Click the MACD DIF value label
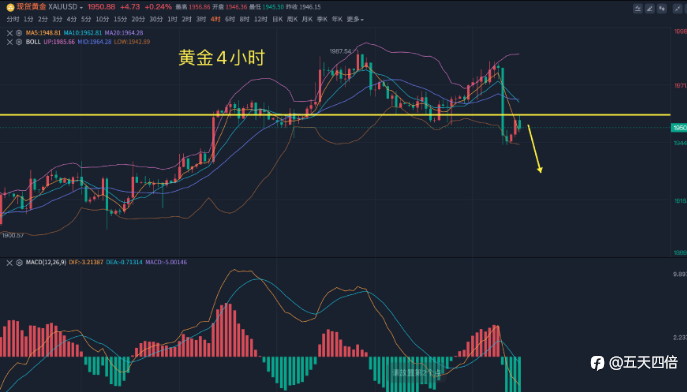The width and height of the screenshot is (687, 392). point(86,262)
